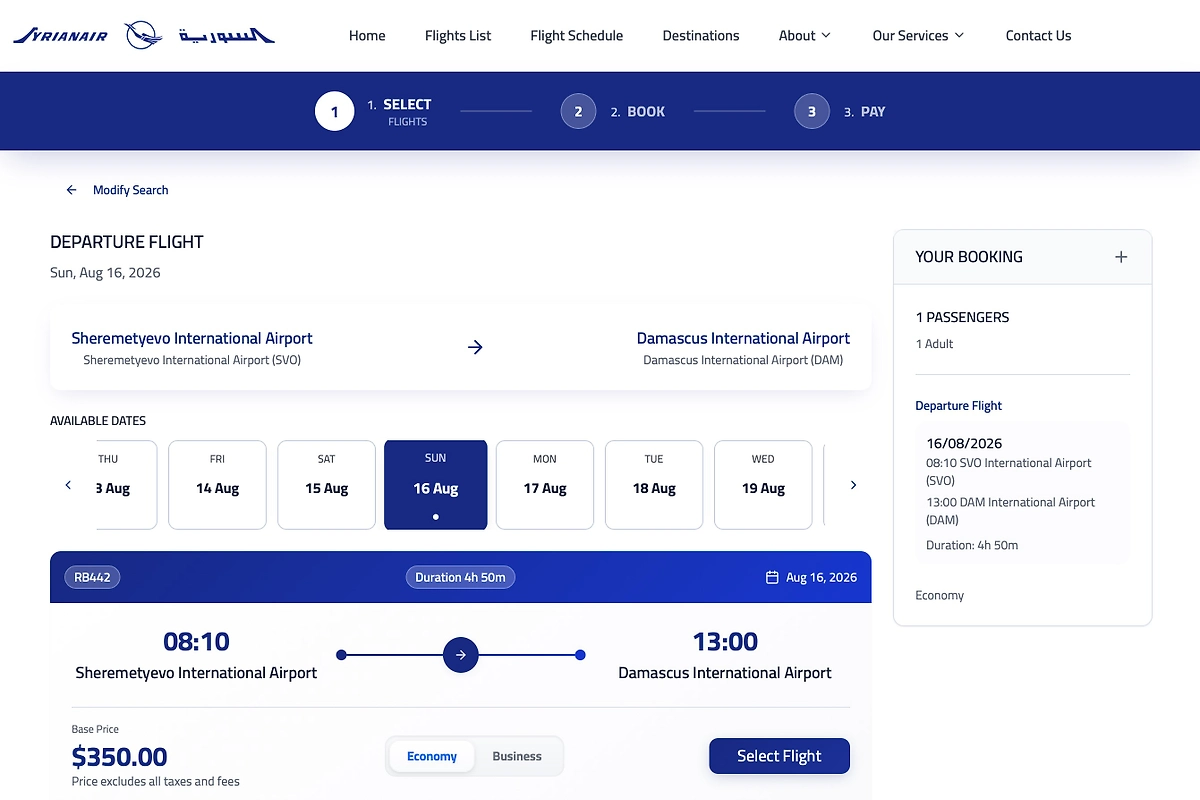
Task: Open the Our Services dropdown menu
Action: [x=918, y=35]
